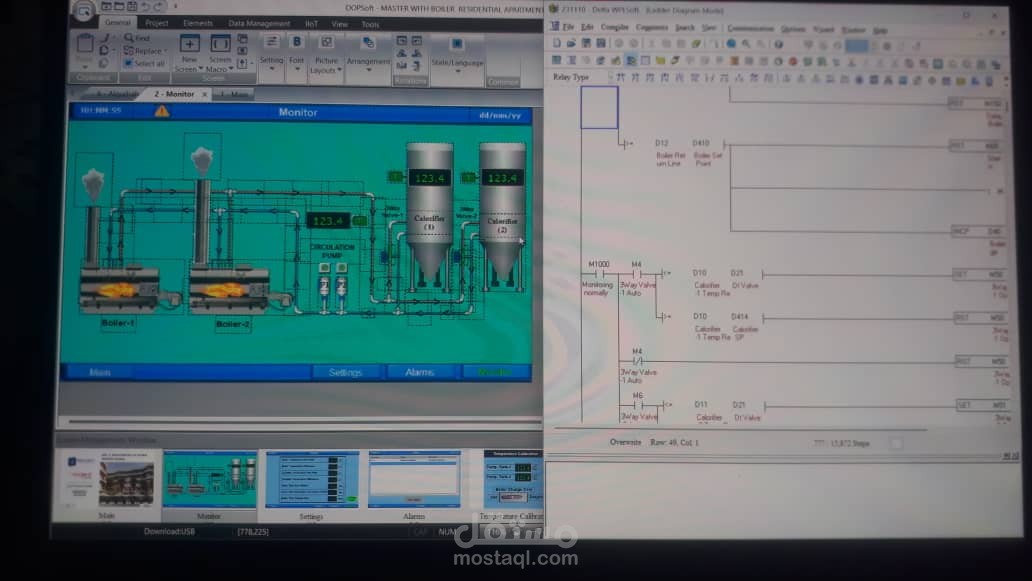Click the bold Font icon
This screenshot has height=581, width=1032.
coord(297,42)
